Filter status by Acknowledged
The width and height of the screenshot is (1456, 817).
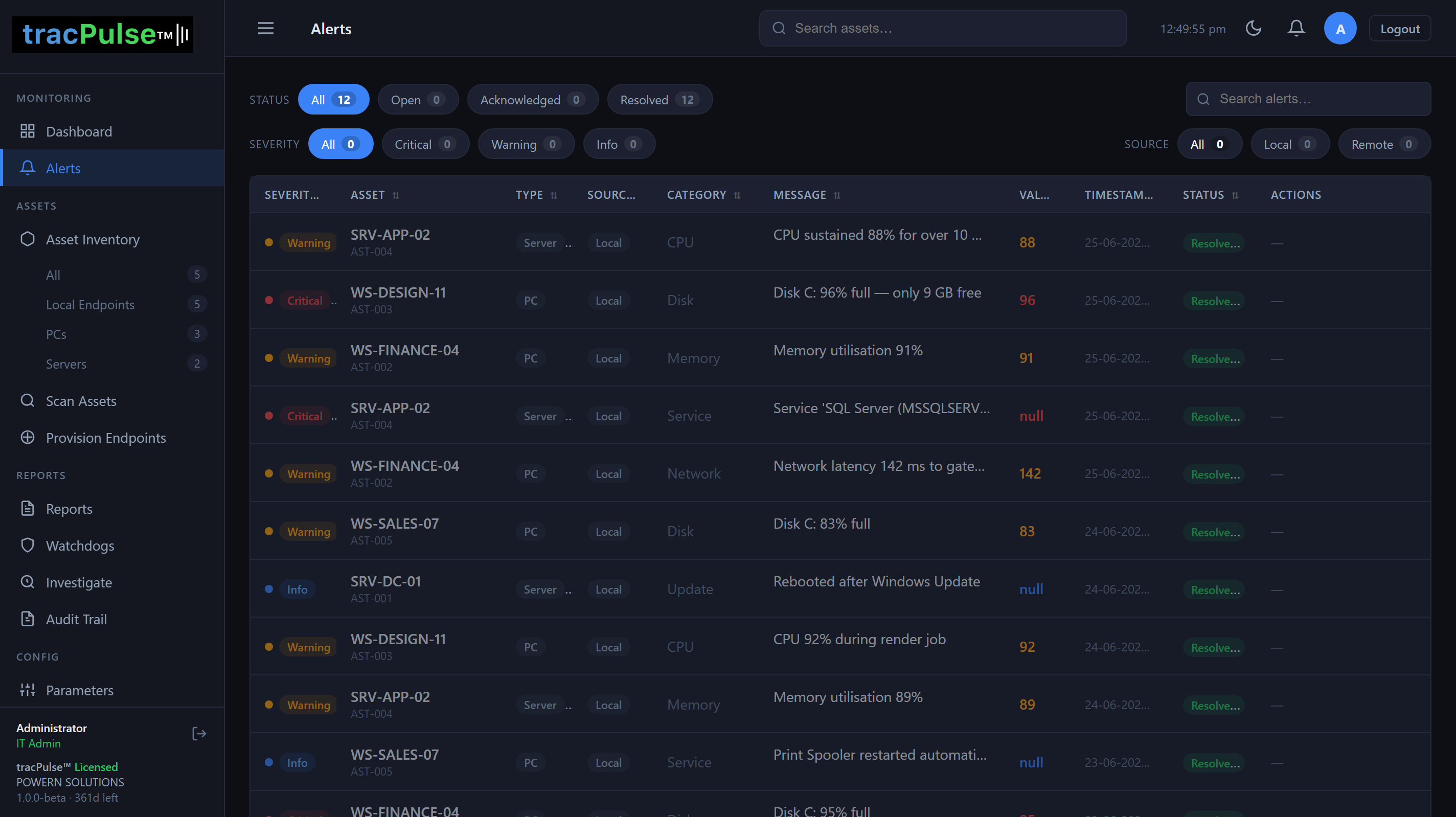coord(532,100)
